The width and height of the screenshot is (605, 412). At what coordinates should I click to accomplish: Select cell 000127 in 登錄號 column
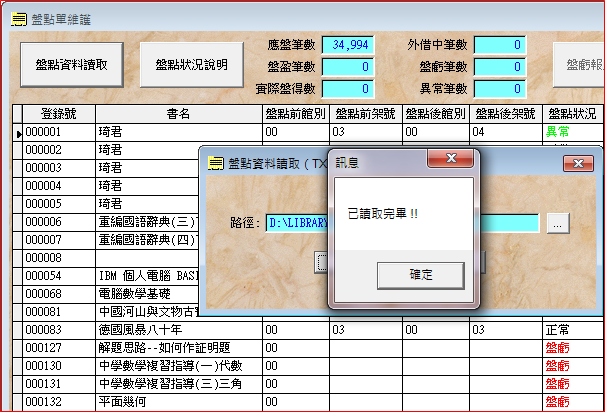pyautogui.click(x=59, y=348)
